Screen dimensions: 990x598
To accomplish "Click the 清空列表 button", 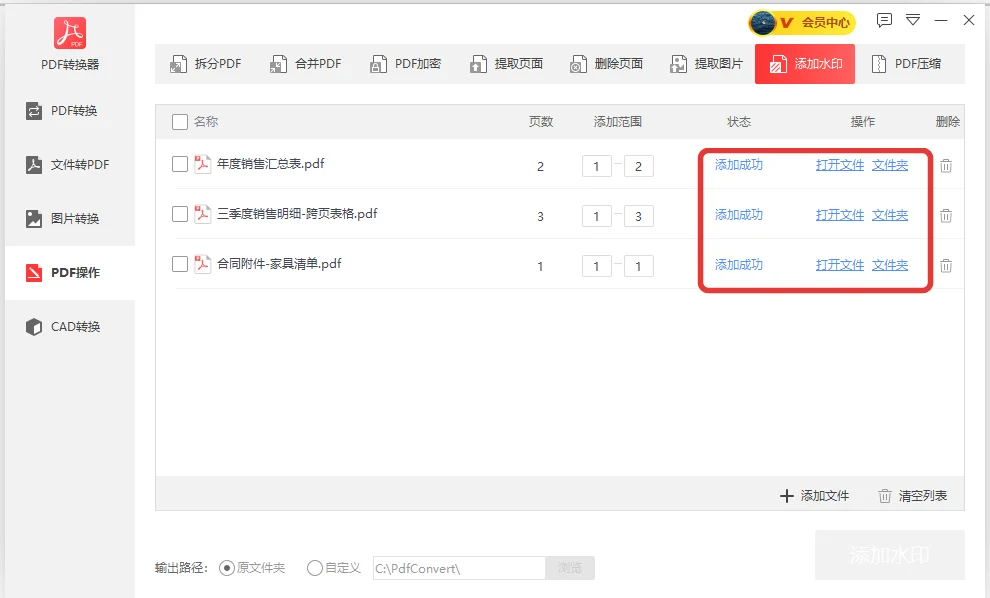I will [x=912, y=496].
